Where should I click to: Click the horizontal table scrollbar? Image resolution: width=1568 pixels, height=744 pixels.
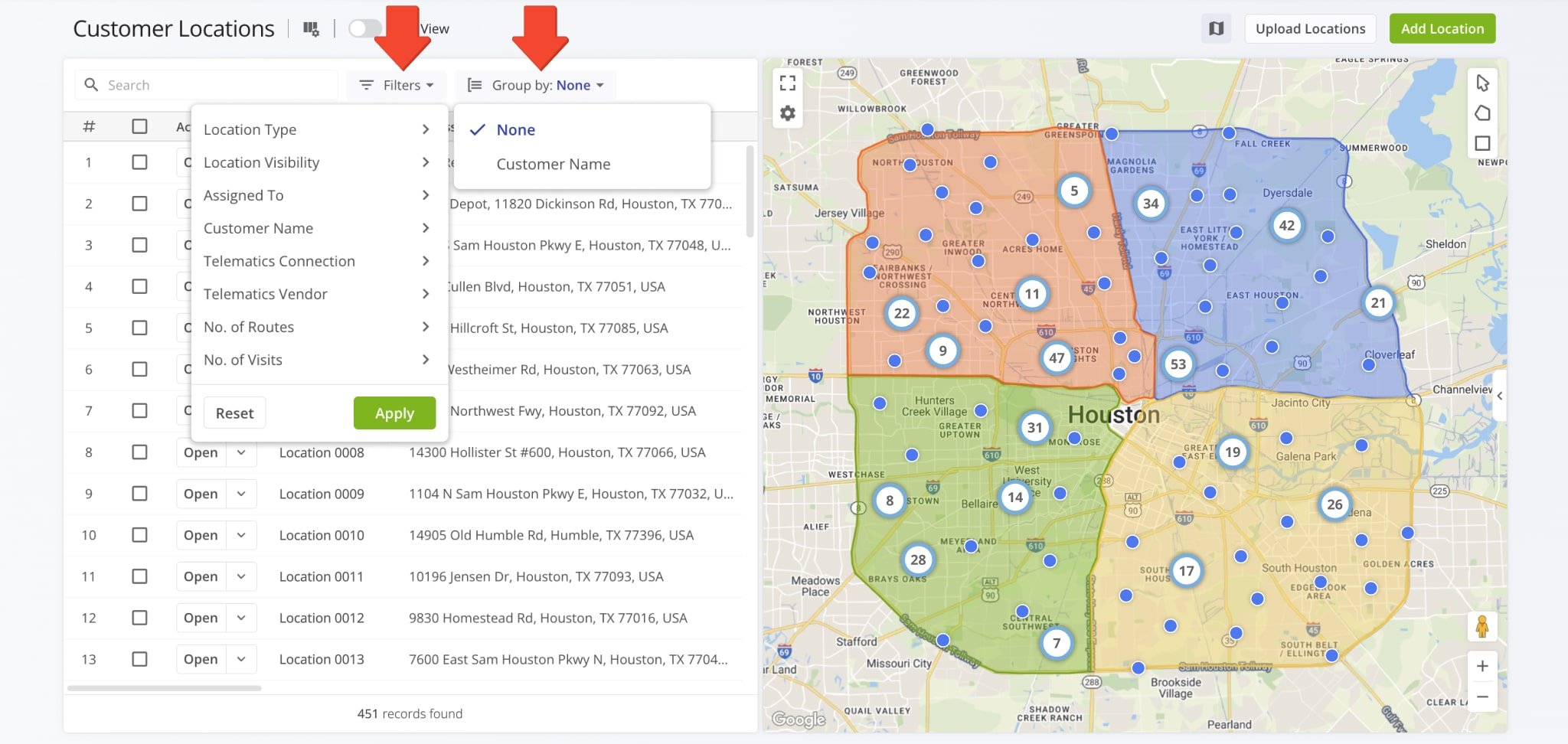point(165,688)
